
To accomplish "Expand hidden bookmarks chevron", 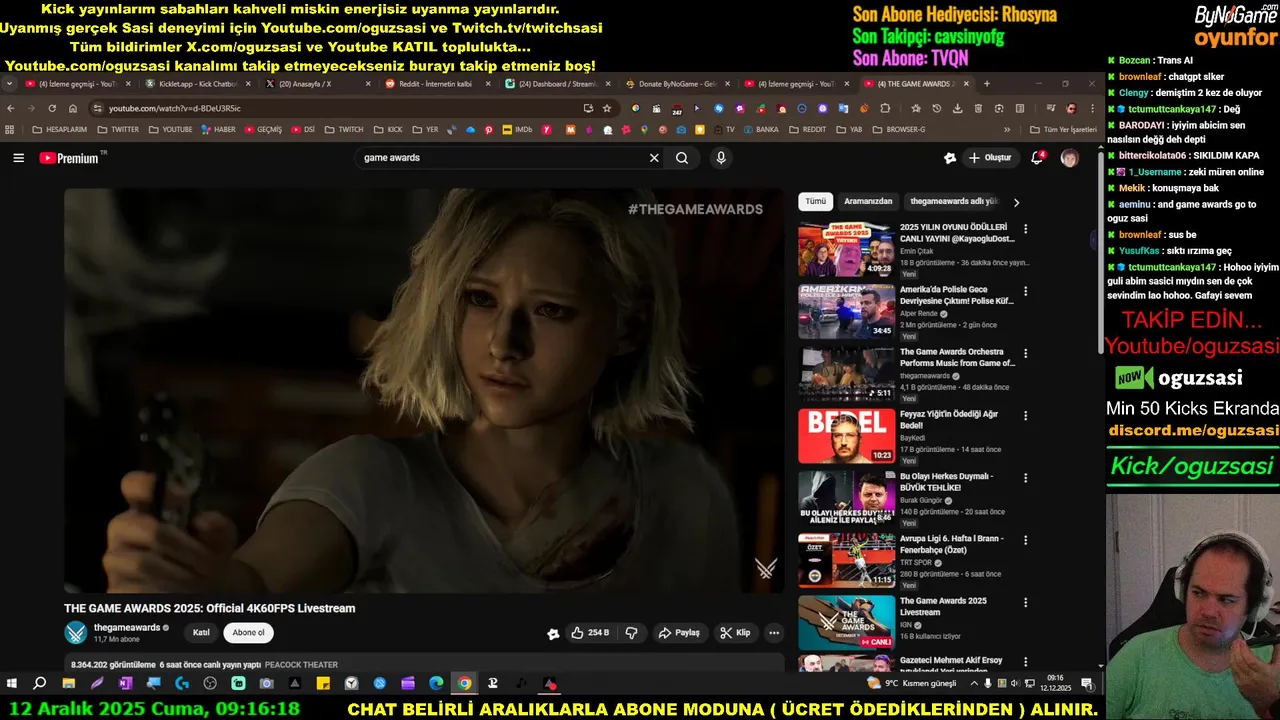I will tap(1007, 129).
